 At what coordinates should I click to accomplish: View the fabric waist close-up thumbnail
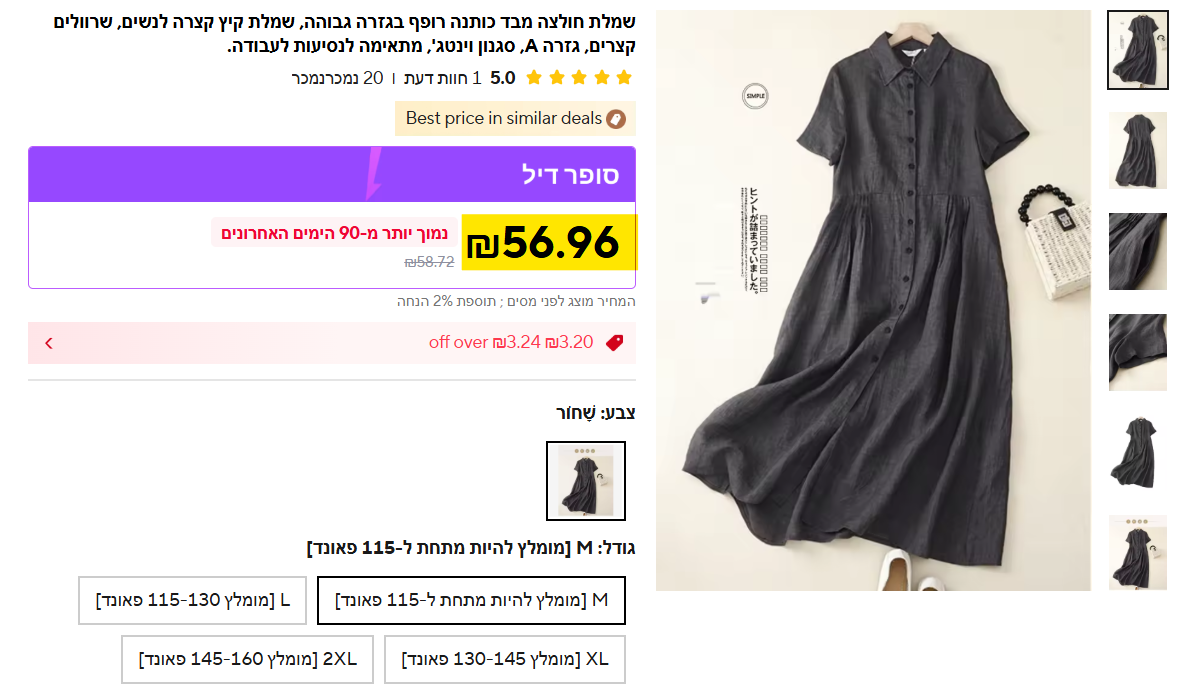(x=1138, y=251)
